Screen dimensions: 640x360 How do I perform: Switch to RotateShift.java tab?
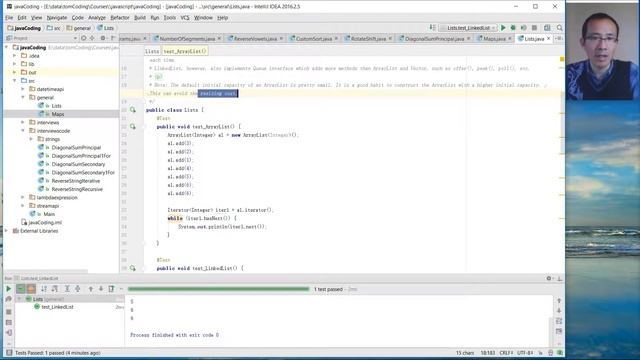(368, 38)
